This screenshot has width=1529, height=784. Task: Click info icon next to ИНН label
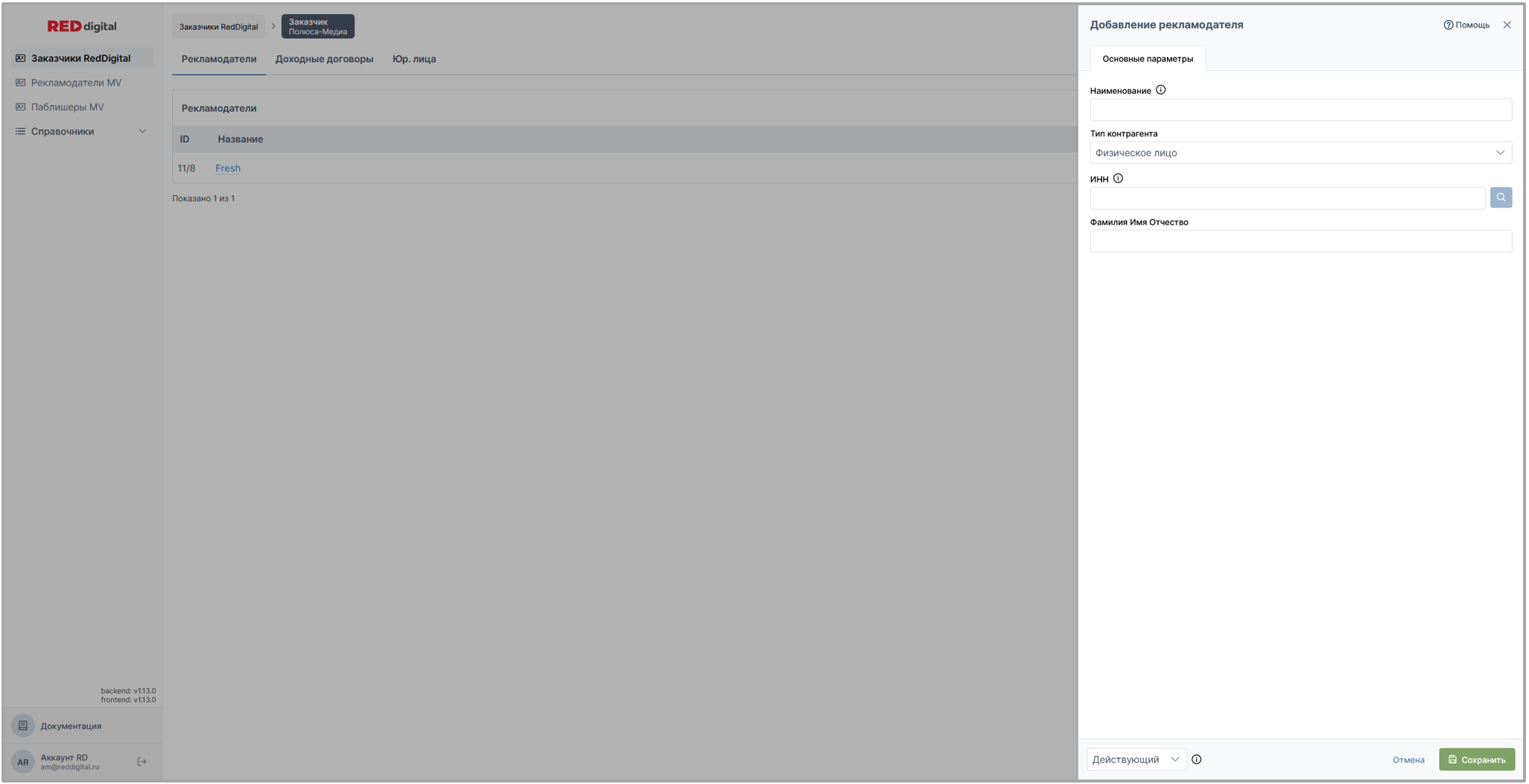pos(1118,179)
